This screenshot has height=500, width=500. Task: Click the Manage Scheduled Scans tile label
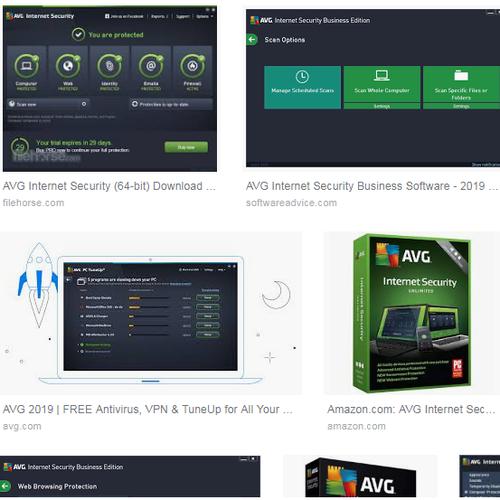302,91
